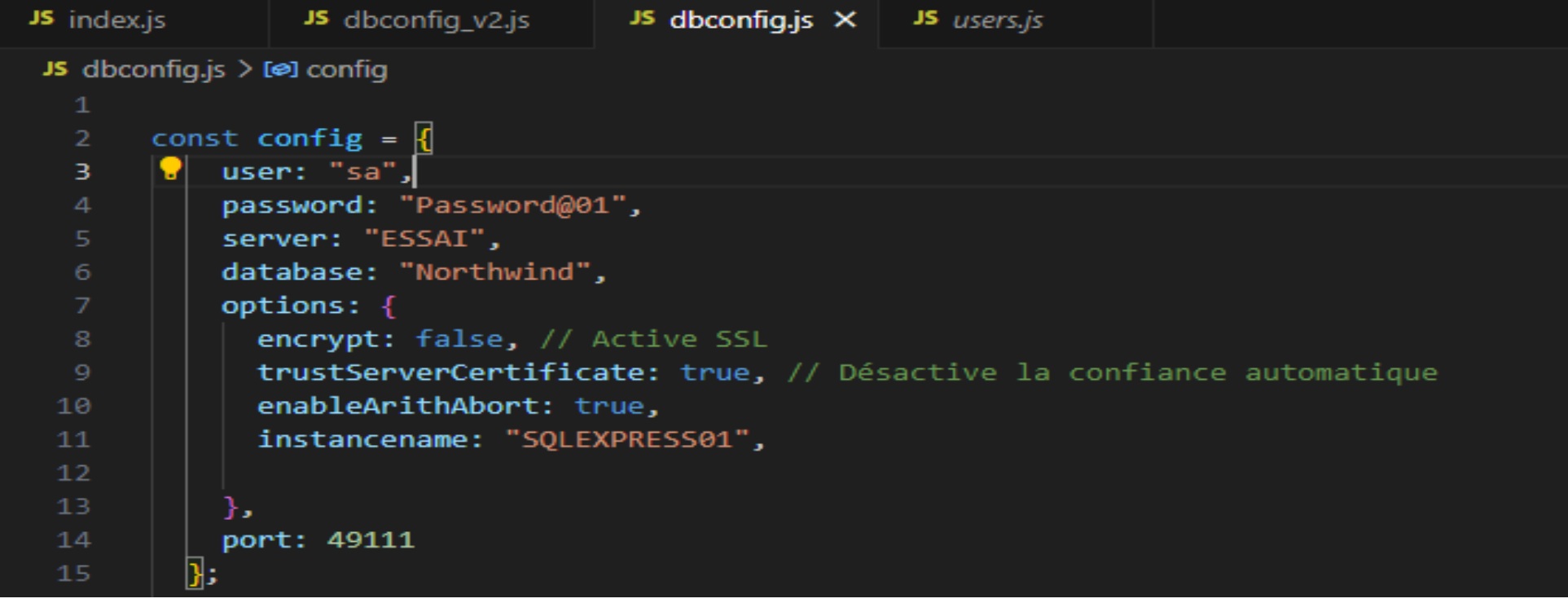This screenshot has width=1568, height=603.
Task: Click the instancename property key on line 11
Action: (x=362, y=439)
